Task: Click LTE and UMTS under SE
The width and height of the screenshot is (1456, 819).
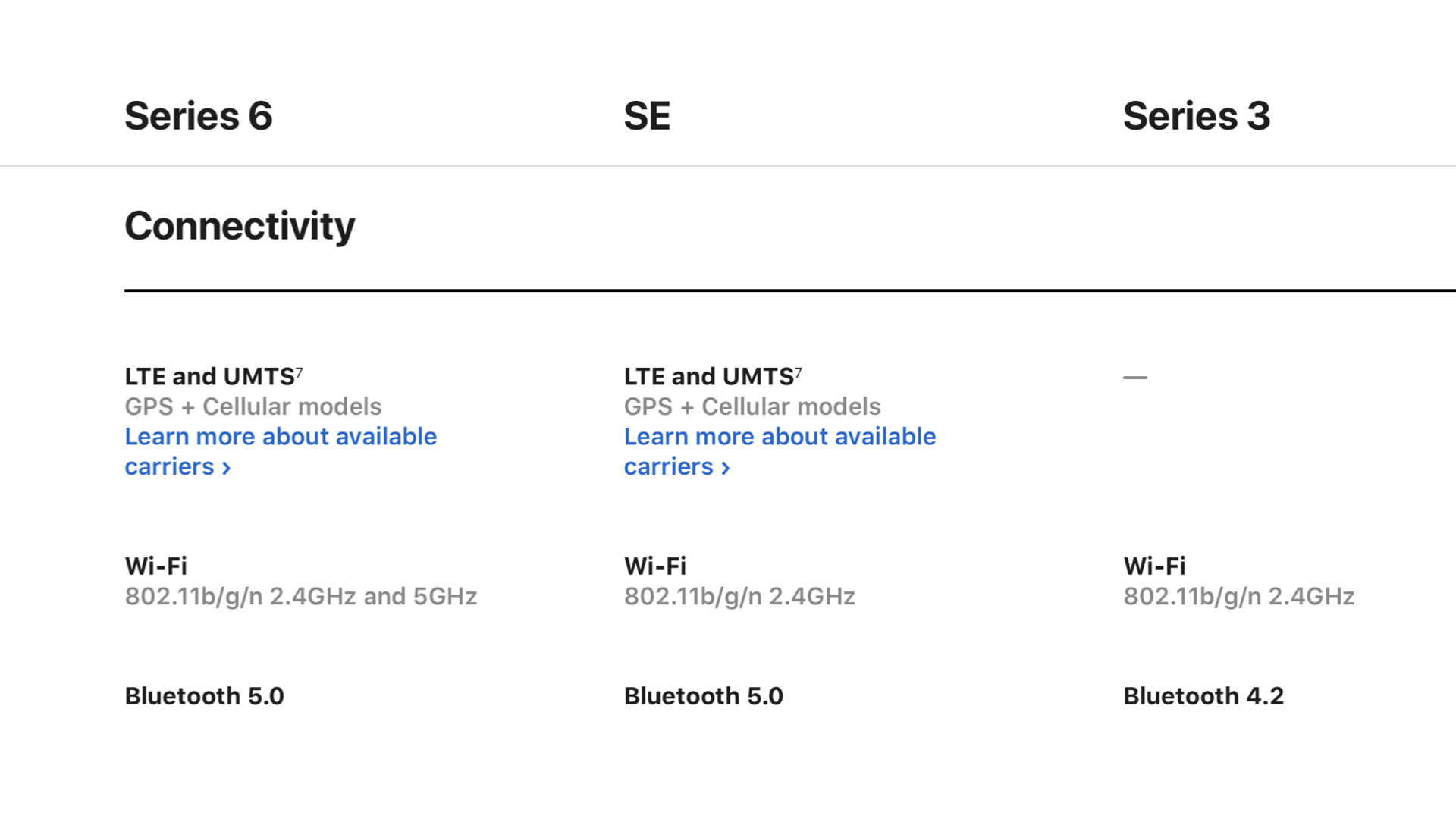Action: [x=708, y=377]
